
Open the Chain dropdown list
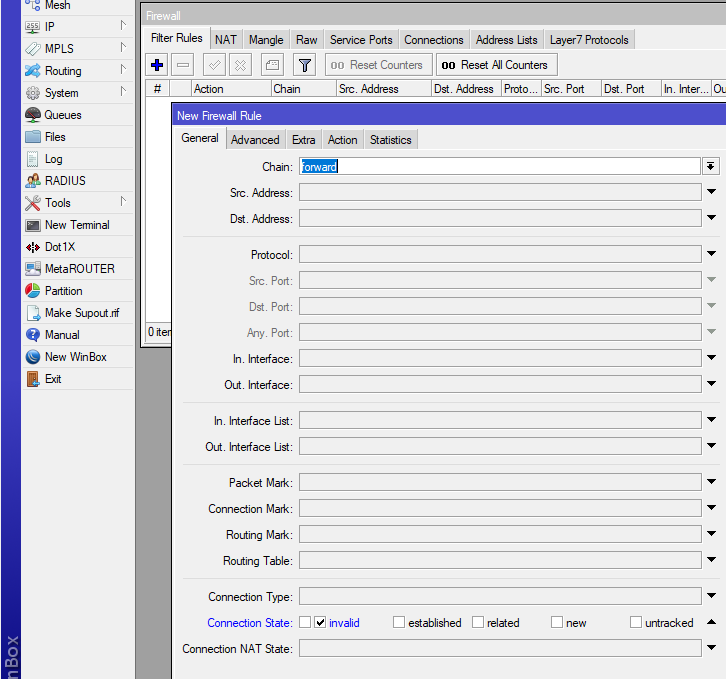711,167
